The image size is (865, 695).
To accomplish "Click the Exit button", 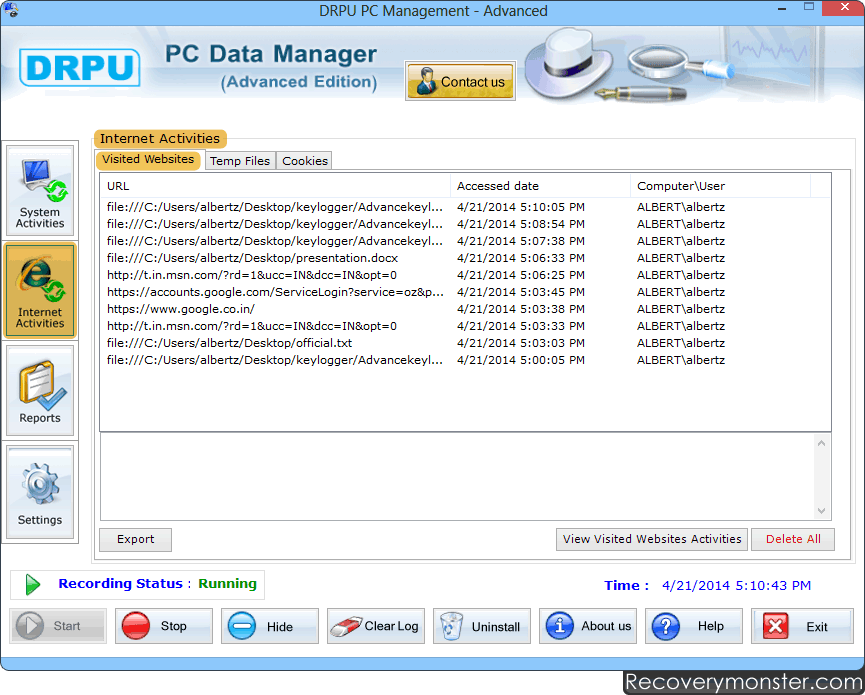I will (x=802, y=626).
